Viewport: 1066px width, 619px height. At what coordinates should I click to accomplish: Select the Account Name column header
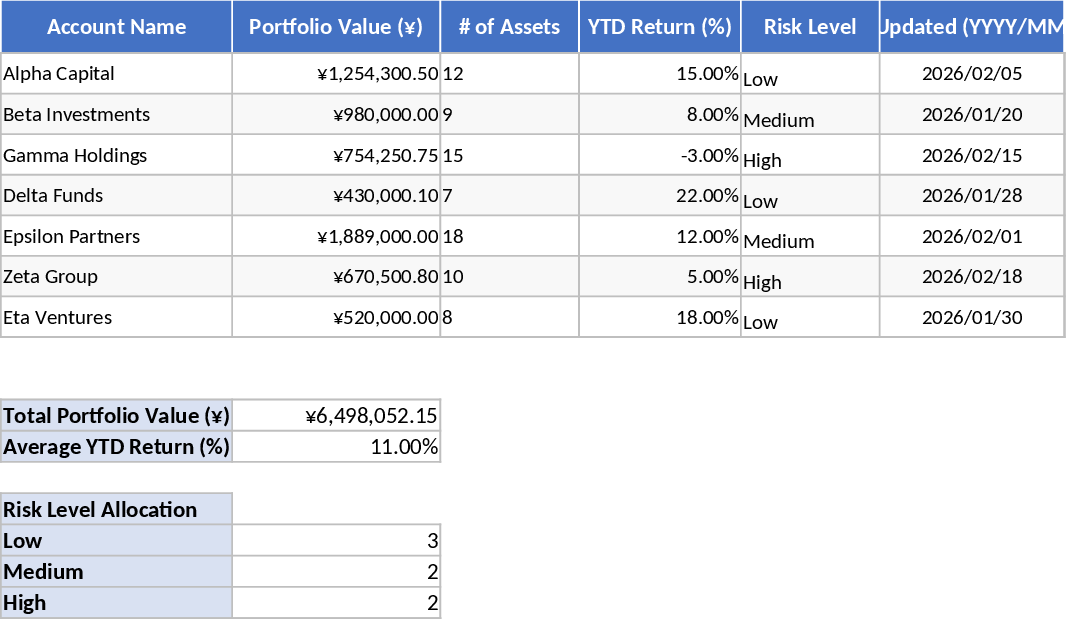[x=116, y=27]
